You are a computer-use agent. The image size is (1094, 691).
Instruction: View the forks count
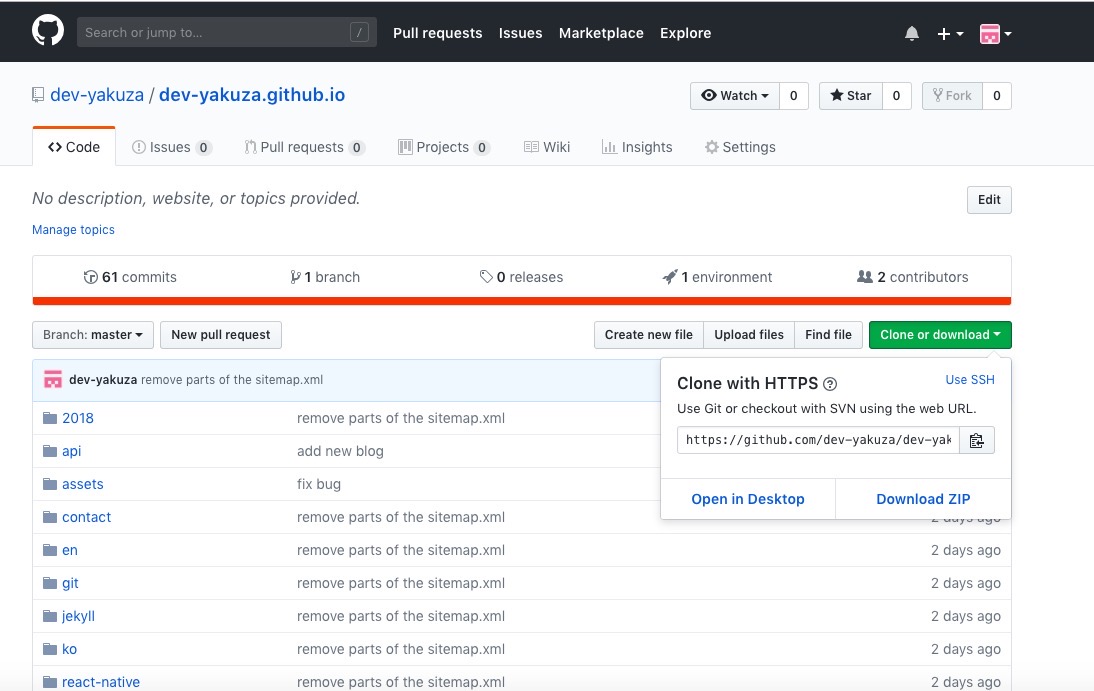click(x=997, y=96)
